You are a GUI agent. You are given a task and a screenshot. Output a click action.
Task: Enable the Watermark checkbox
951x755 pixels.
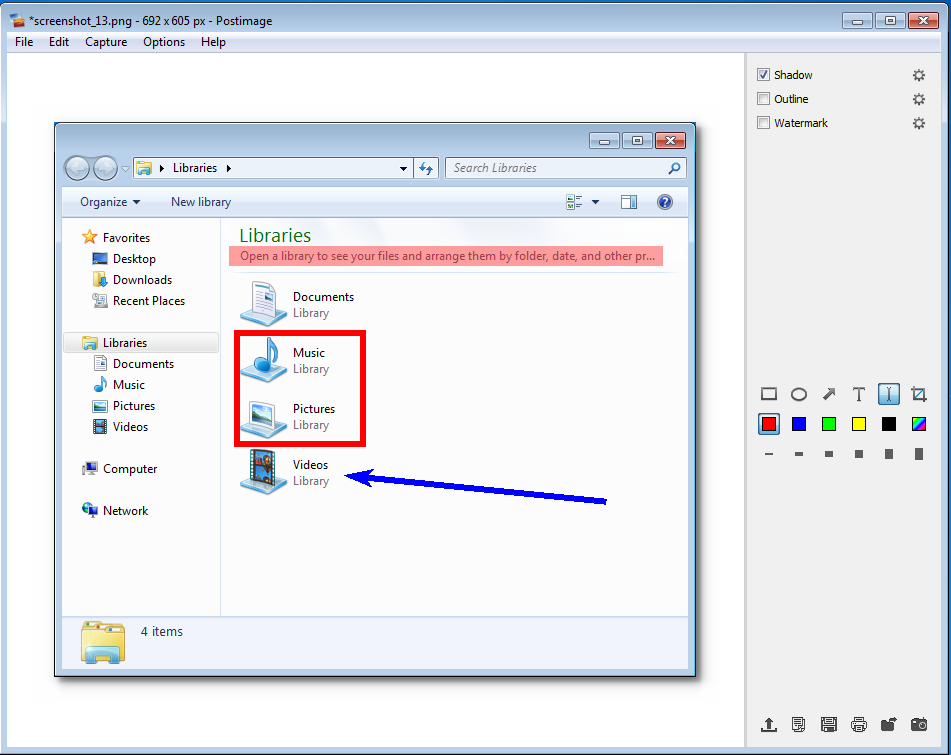coord(764,123)
